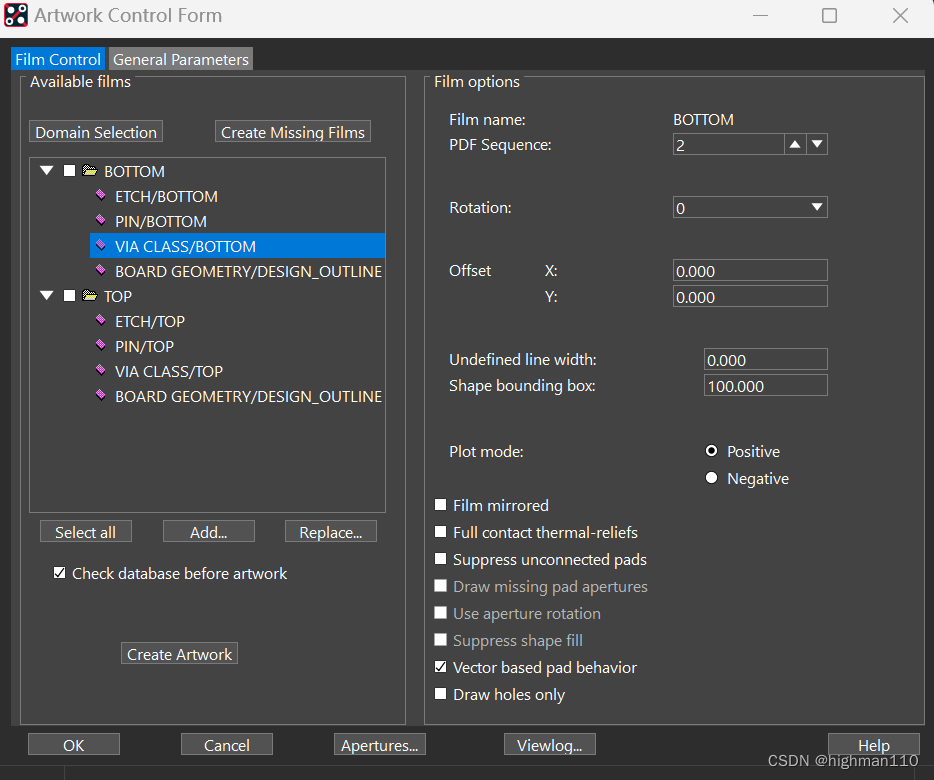This screenshot has height=780, width=934.
Task: Open the Apertures dialog
Action: click(379, 745)
